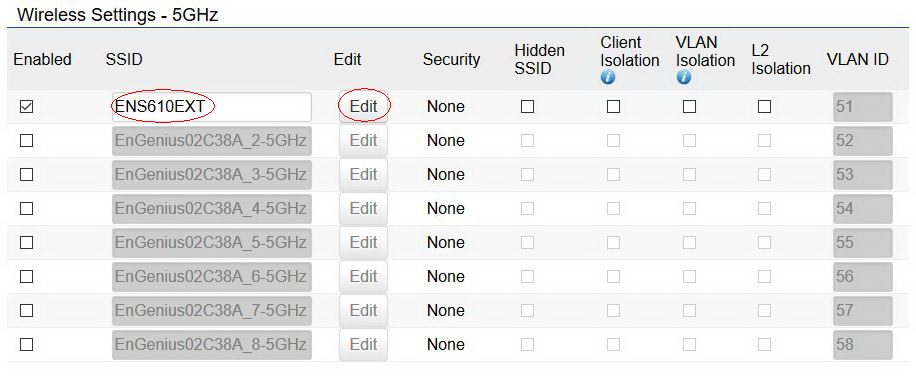
Task: Enable the EnGenius02C38A_8-5GHz SSID checkbox
Action: pos(26,344)
